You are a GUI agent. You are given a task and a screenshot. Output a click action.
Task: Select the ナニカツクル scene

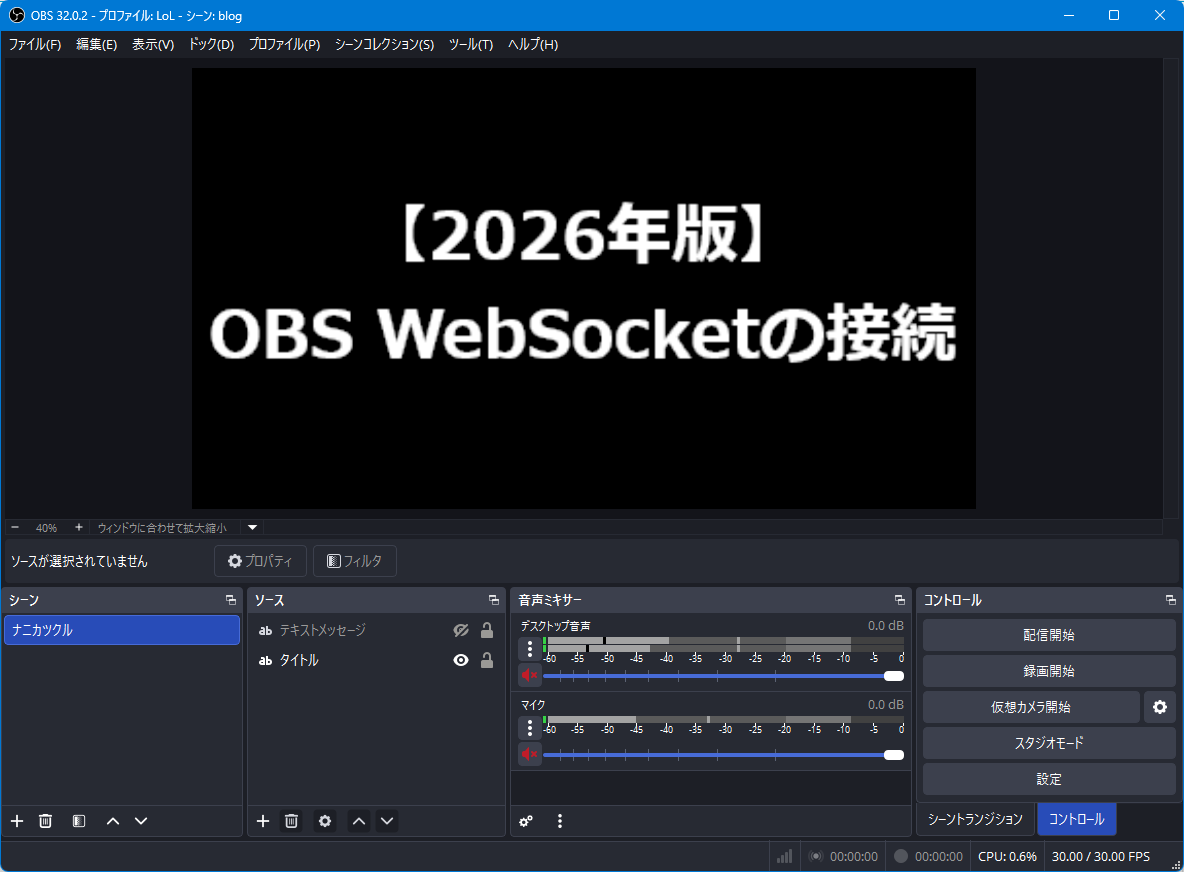coord(121,630)
